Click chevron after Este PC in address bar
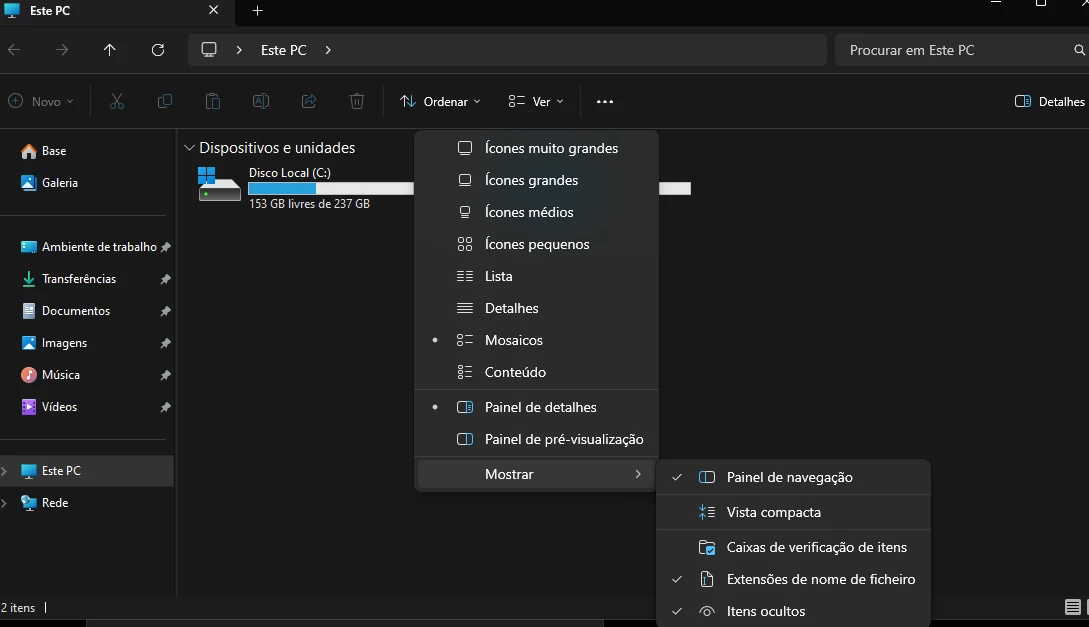The image size is (1089, 627). pyautogui.click(x=328, y=50)
